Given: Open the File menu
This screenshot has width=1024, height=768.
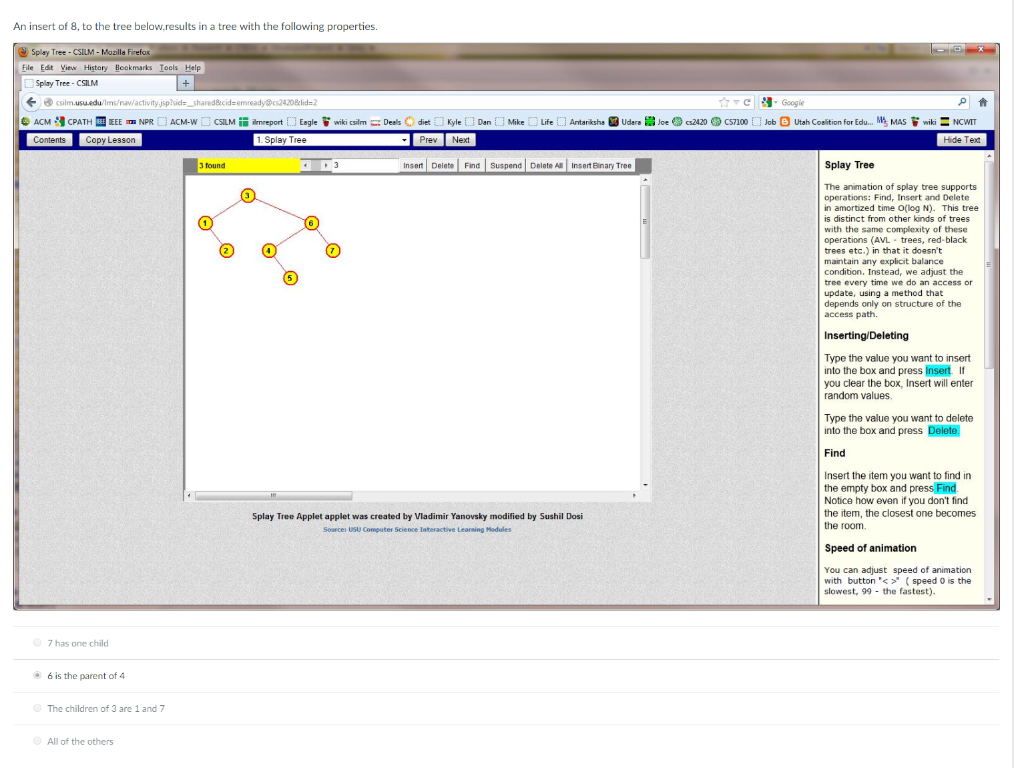Looking at the screenshot, I should (27, 67).
